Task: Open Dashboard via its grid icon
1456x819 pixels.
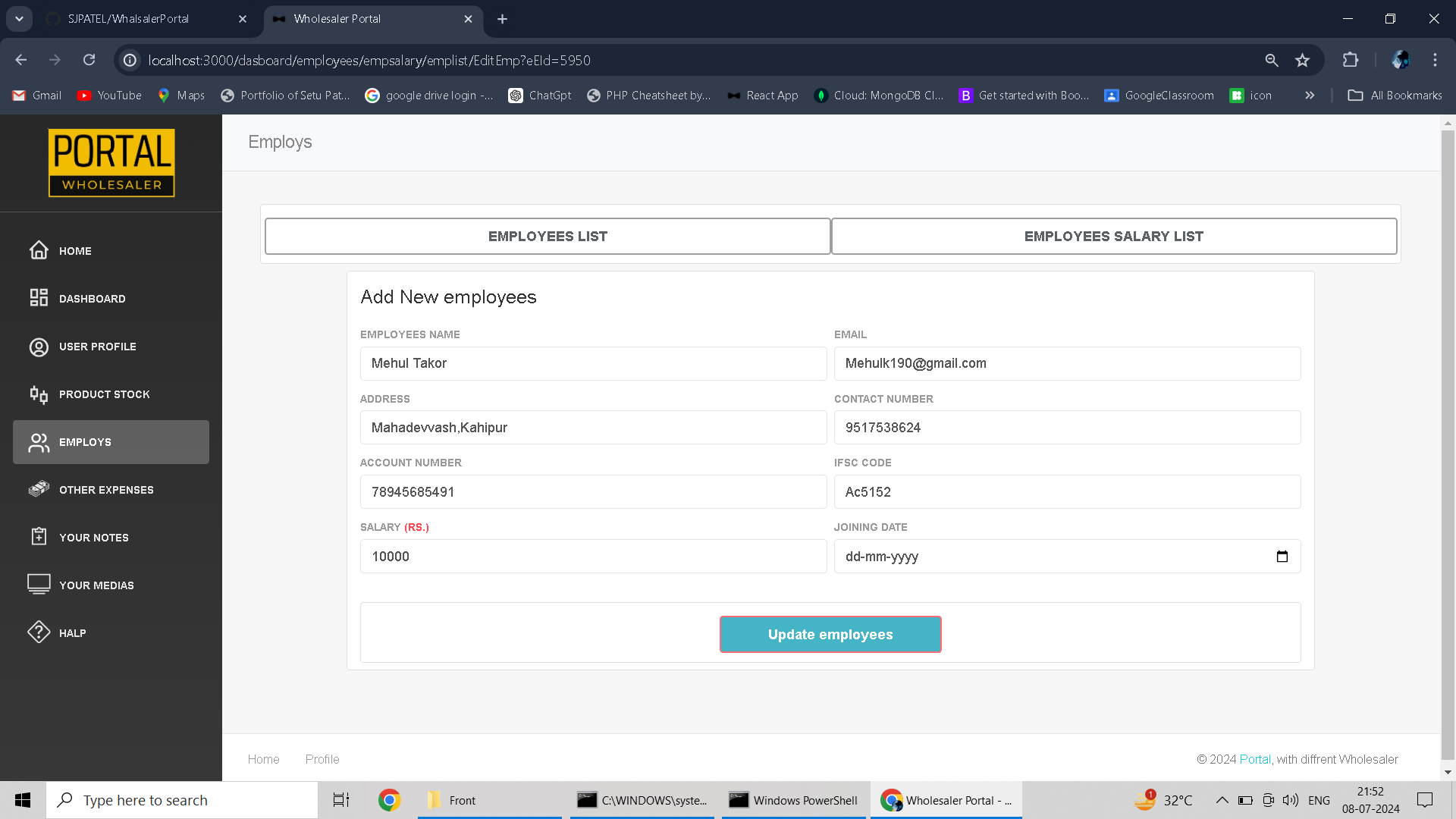Action: pyautogui.click(x=39, y=298)
